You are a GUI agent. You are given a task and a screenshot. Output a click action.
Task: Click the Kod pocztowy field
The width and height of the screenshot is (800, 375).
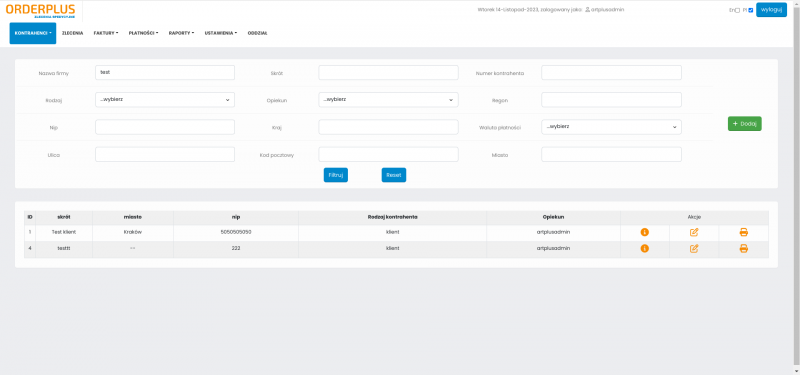coord(388,154)
